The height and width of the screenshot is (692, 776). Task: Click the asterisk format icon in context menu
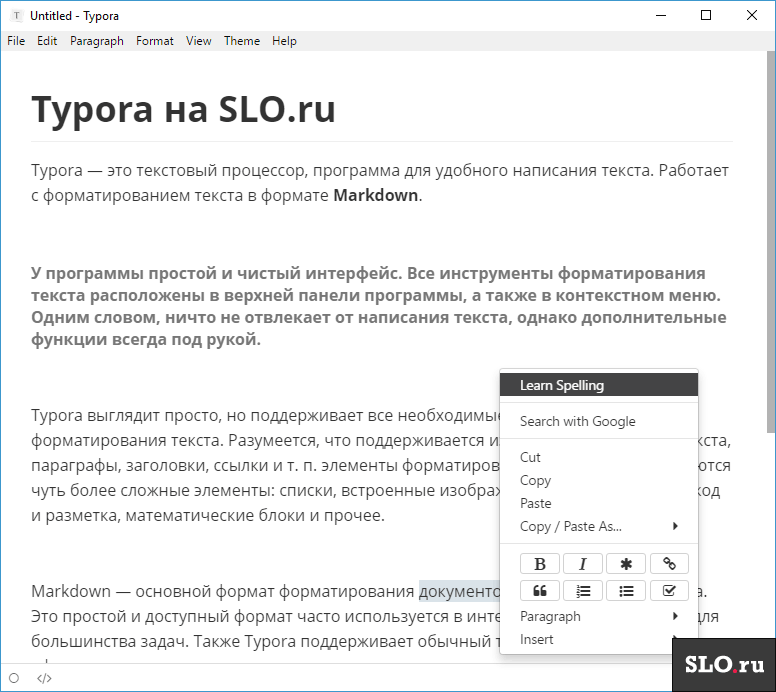pyautogui.click(x=626, y=563)
